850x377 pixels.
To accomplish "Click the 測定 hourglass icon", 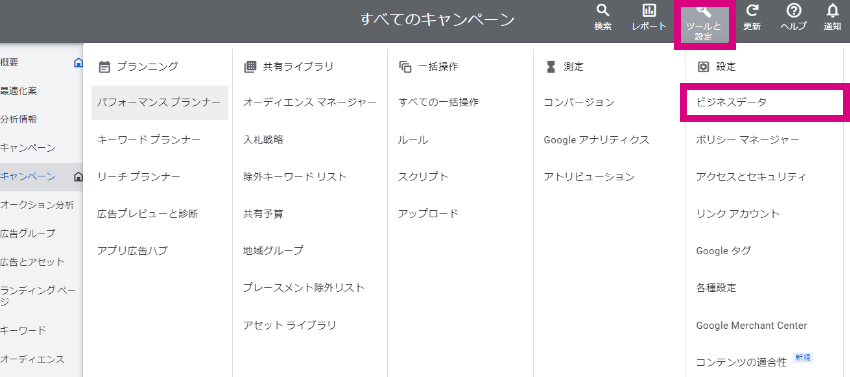I will [551, 67].
